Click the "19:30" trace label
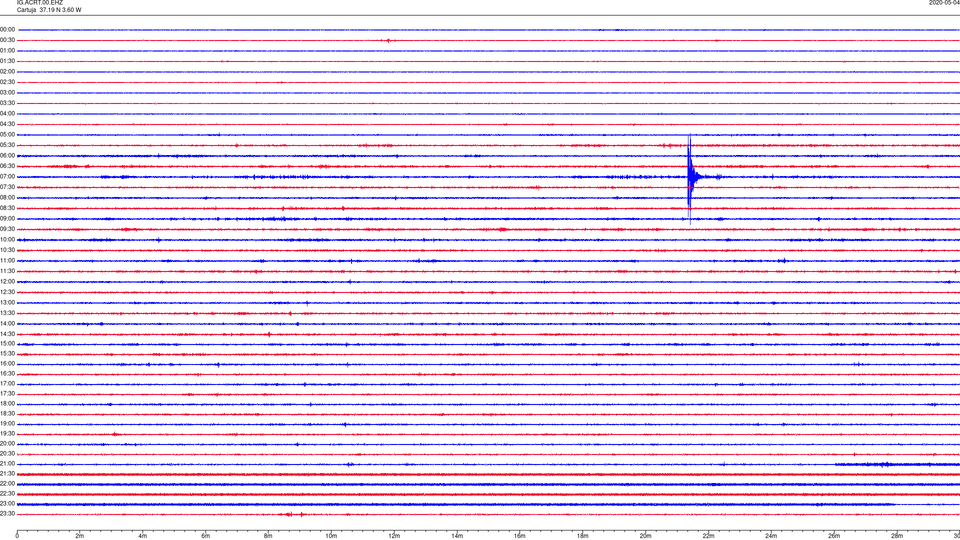Image resolution: width=960 pixels, height=540 pixels. (7, 433)
